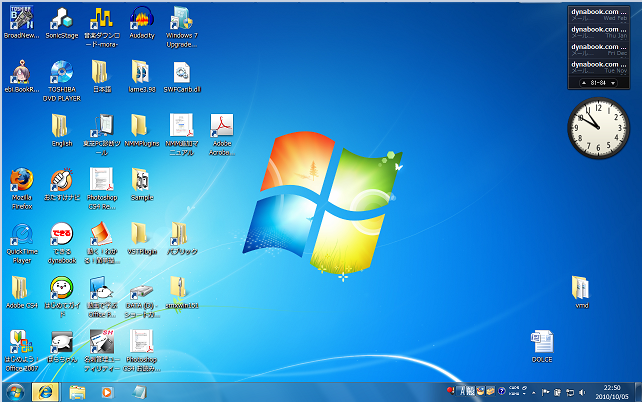Open the dynabook.com feed headline dated Thu Jan
This screenshot has height=402, width=642.
point(599,32)
